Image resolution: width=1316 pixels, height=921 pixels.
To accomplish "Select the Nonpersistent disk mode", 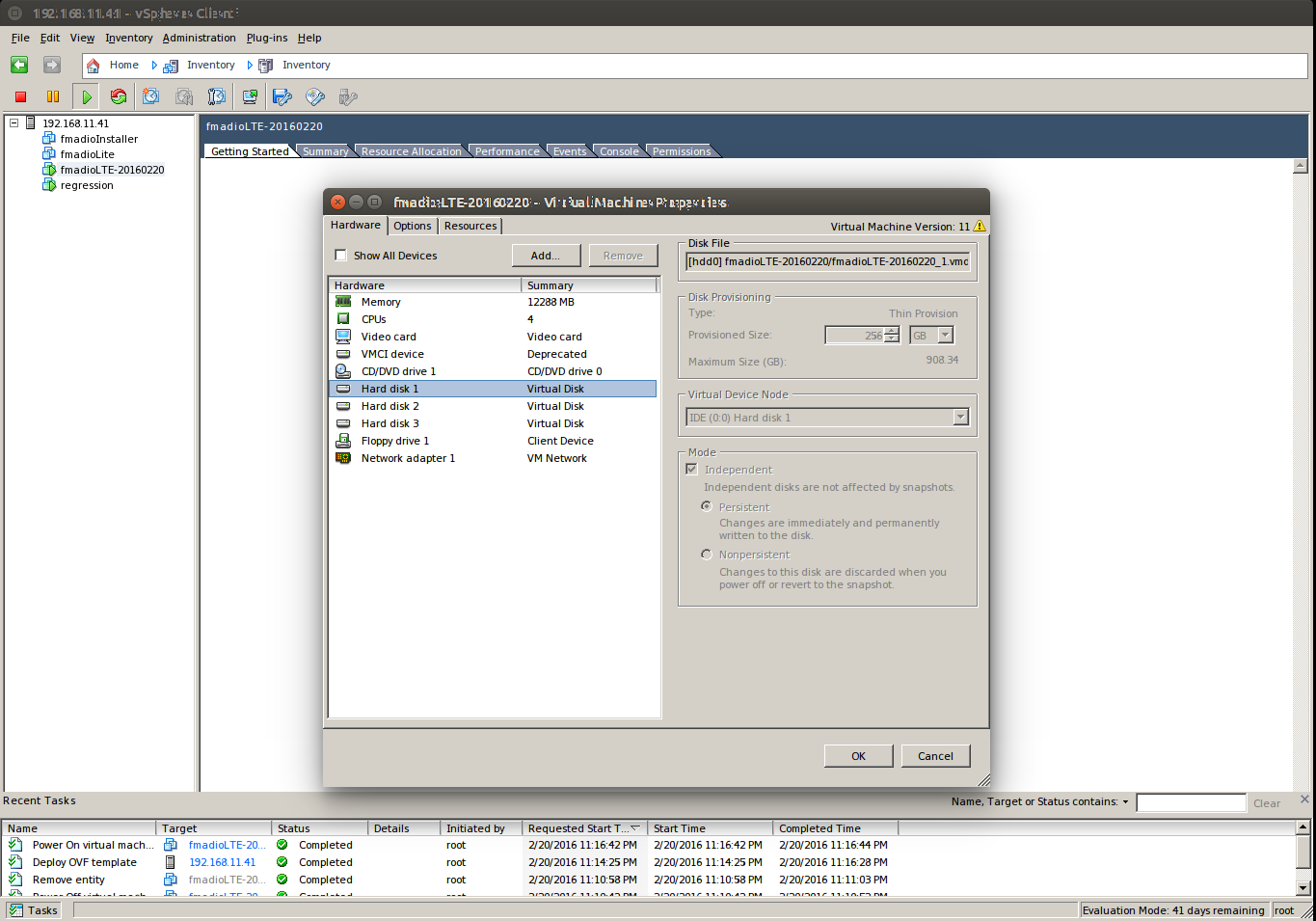I will click(707, 554).
